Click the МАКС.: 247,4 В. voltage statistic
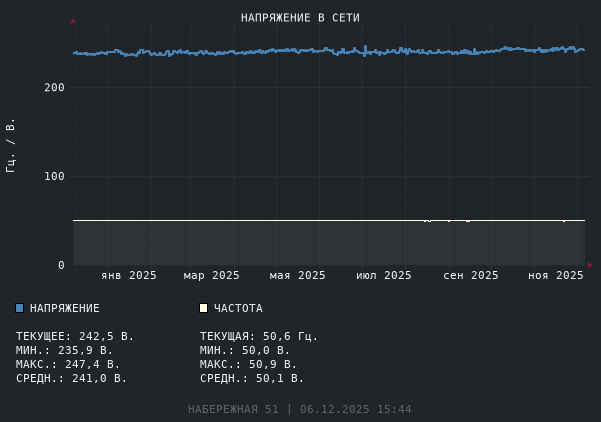The width and height of the screenshot is (601, 422). 68,364
